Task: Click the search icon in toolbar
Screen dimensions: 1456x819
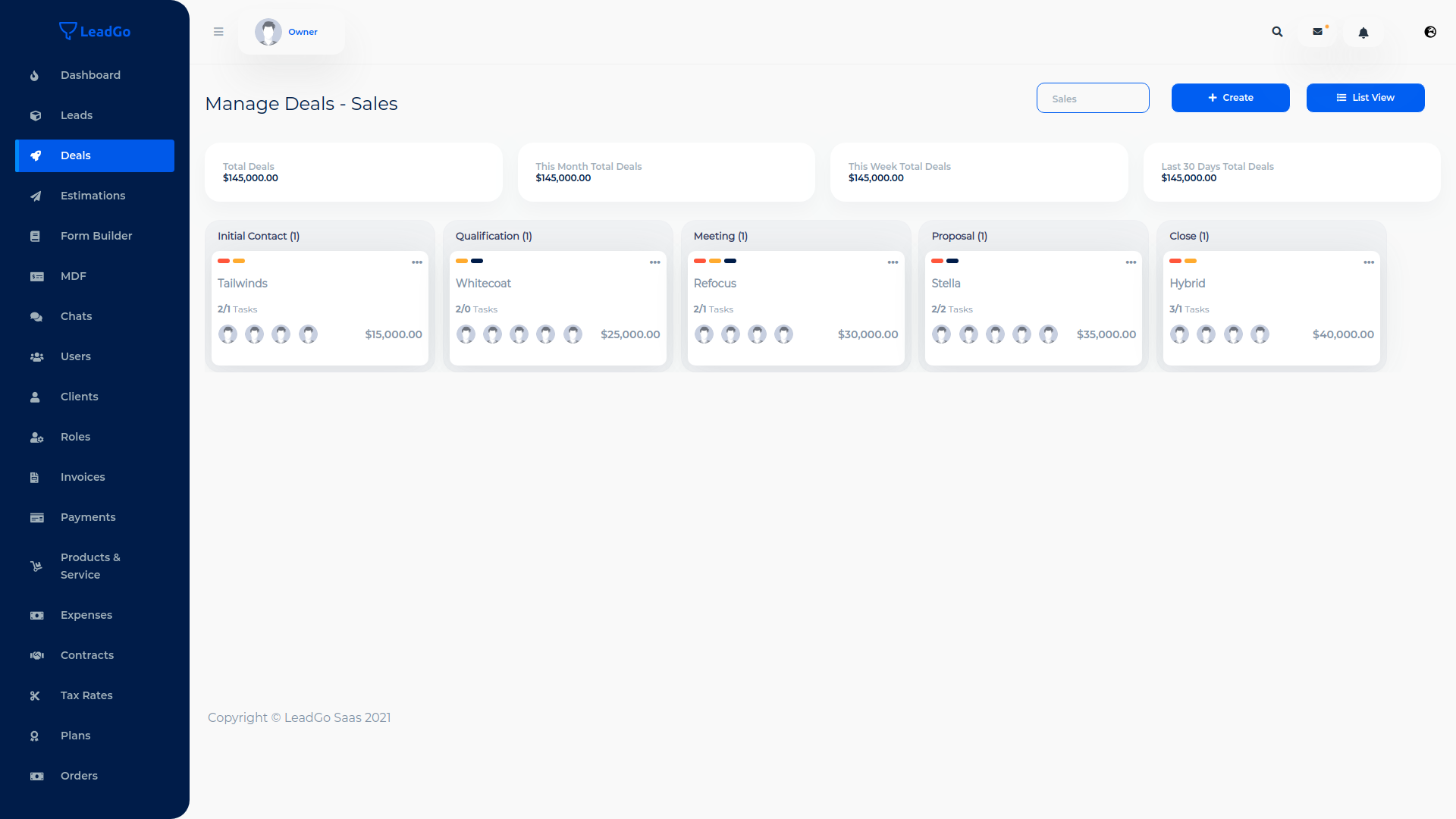Action: coord(1277,31)
